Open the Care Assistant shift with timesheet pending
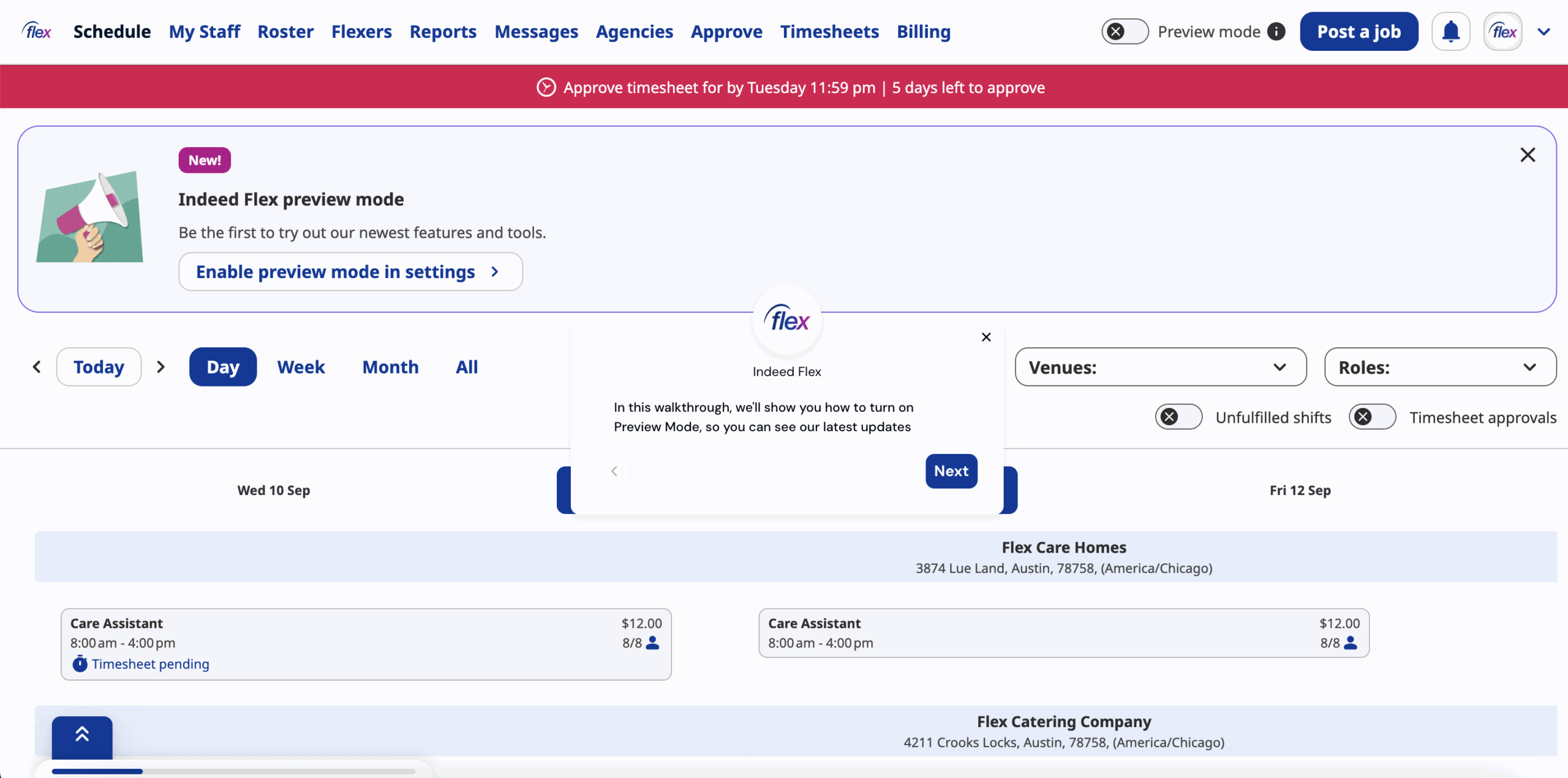 366,644
